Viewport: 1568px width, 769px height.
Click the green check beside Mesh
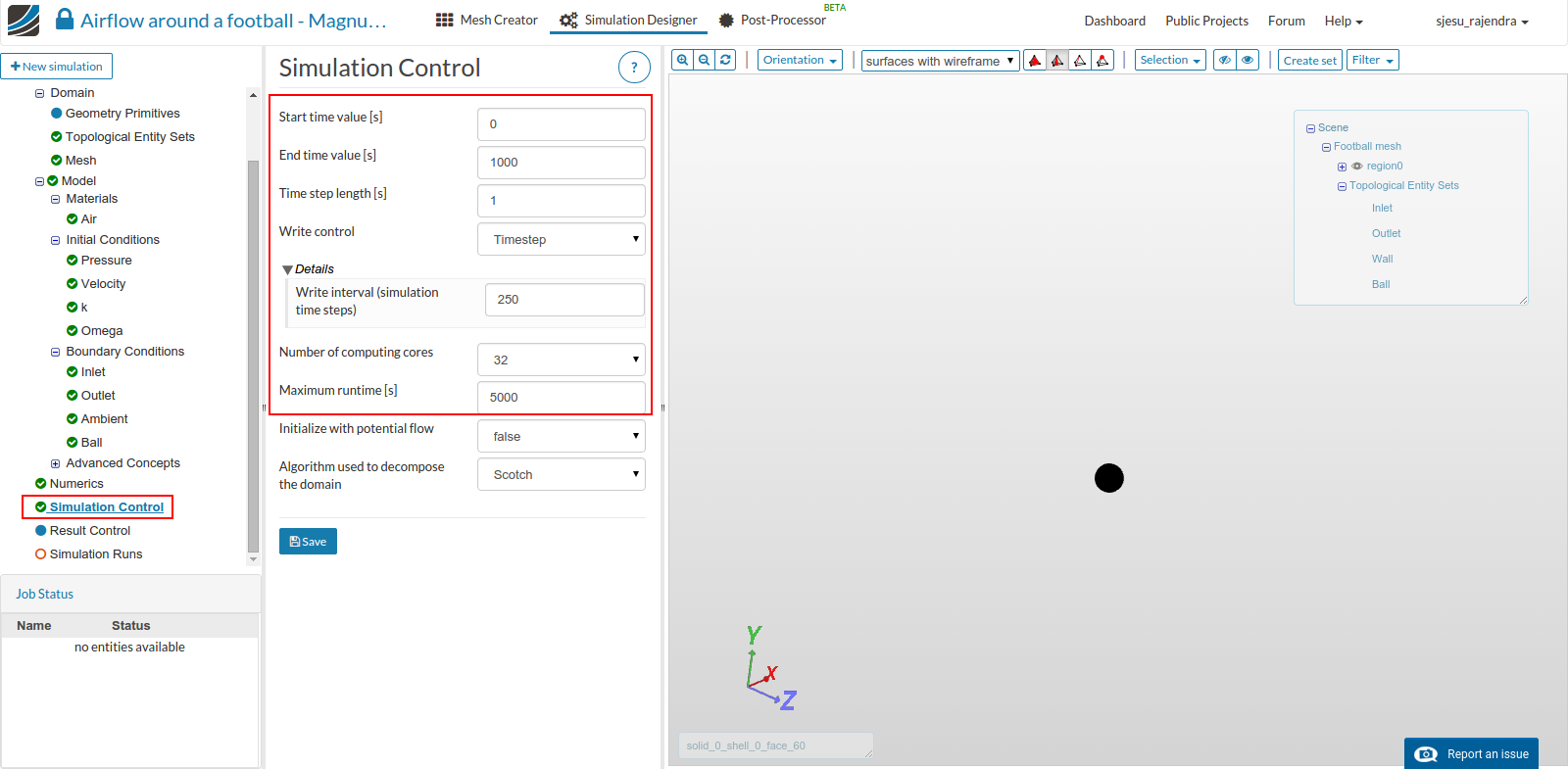pos(57,161)
